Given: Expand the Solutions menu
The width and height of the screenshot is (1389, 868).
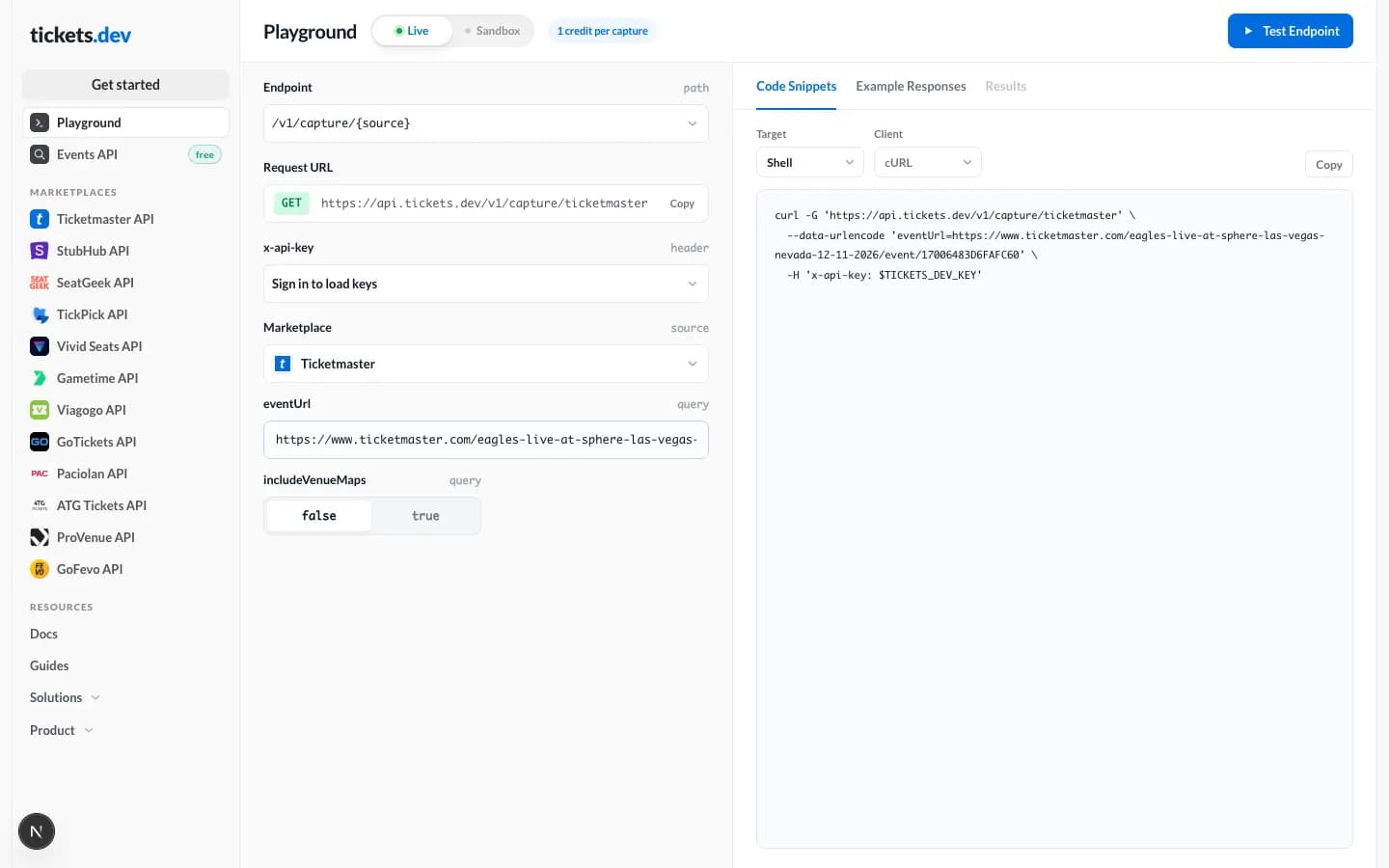Looking at the screenshot, I should coord(65,697).
